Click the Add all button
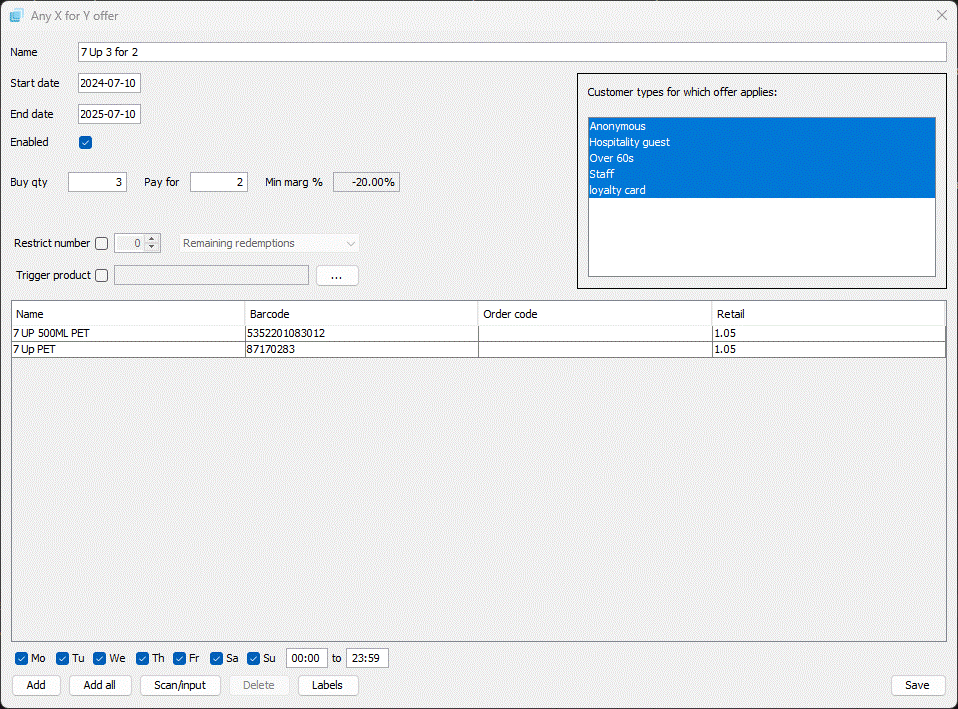The height and width of the screenshot is (709, 958). coord(100,685)
